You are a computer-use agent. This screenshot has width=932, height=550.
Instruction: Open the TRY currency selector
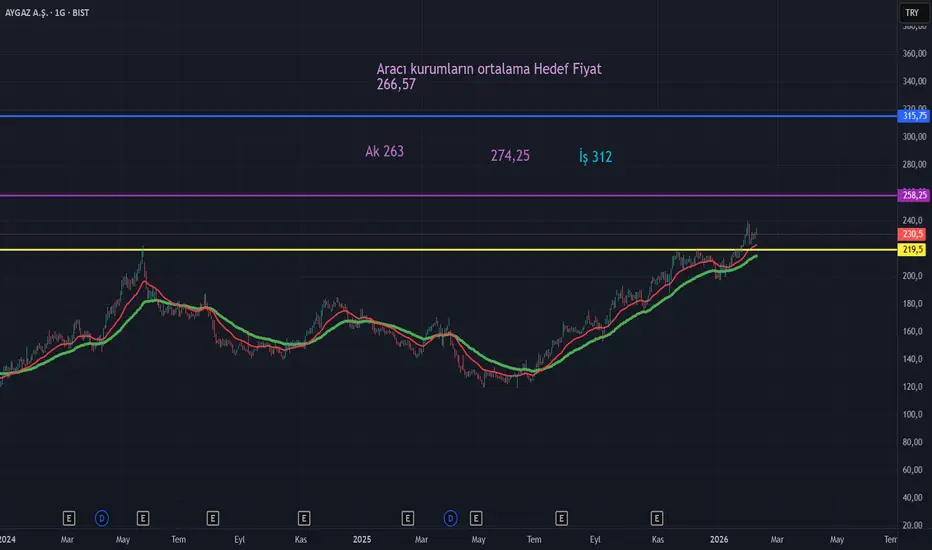pos(911,13)
